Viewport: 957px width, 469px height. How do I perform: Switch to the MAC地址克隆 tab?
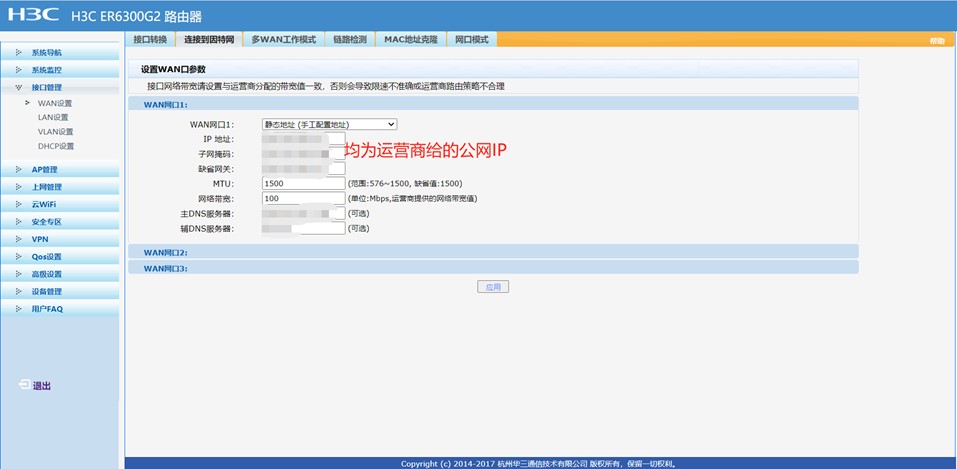[411, 39]
